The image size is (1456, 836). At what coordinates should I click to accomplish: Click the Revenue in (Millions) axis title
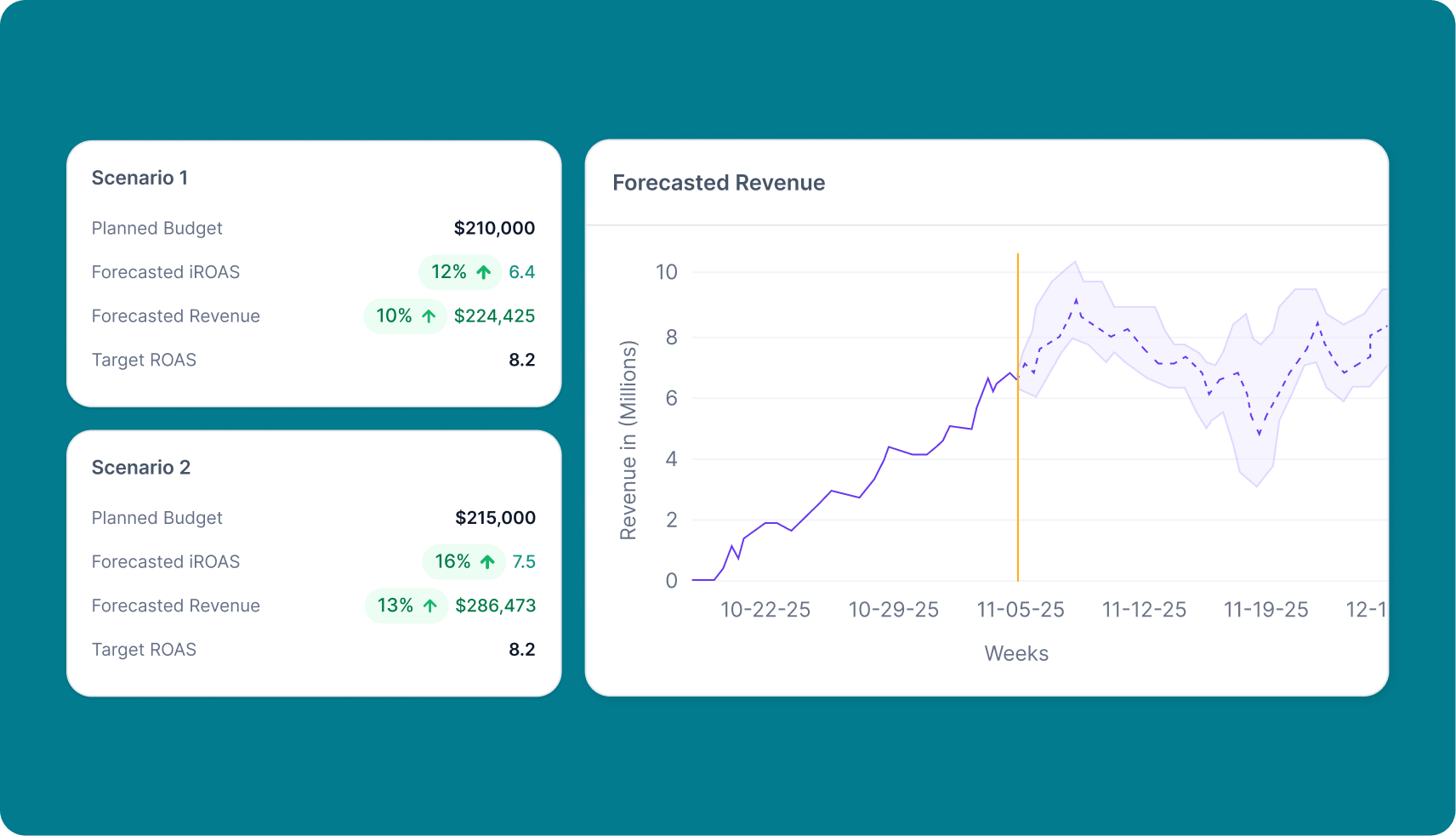628,440
